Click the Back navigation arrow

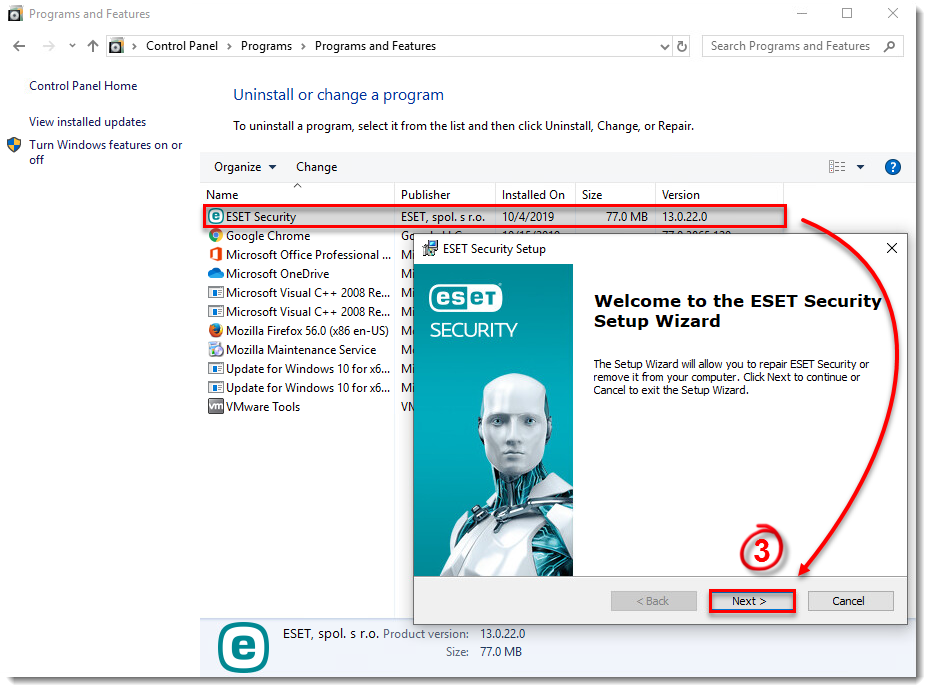pyautogui.click(x=19, y=46)
